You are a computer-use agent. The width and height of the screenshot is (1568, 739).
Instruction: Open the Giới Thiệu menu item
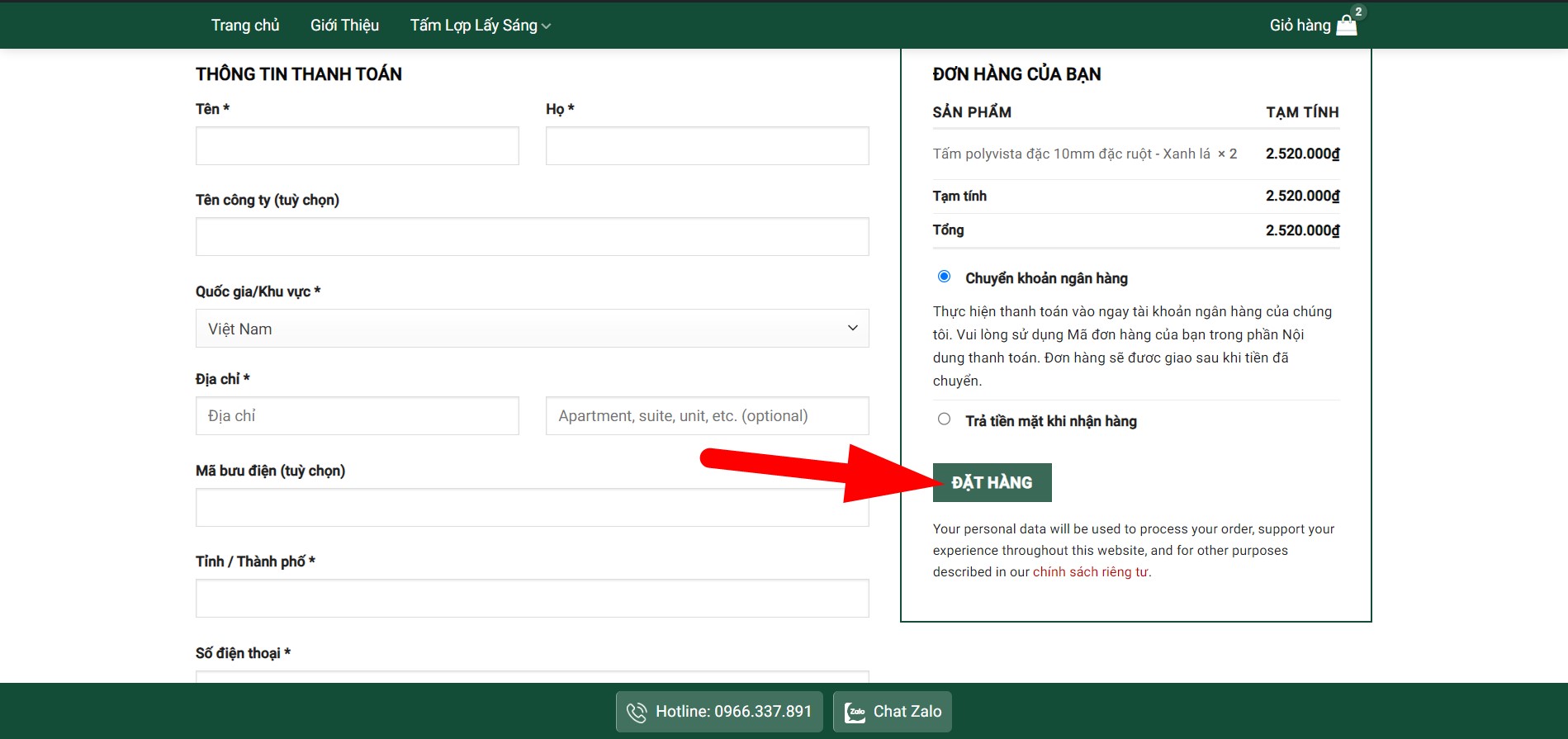tap(344, 26)
